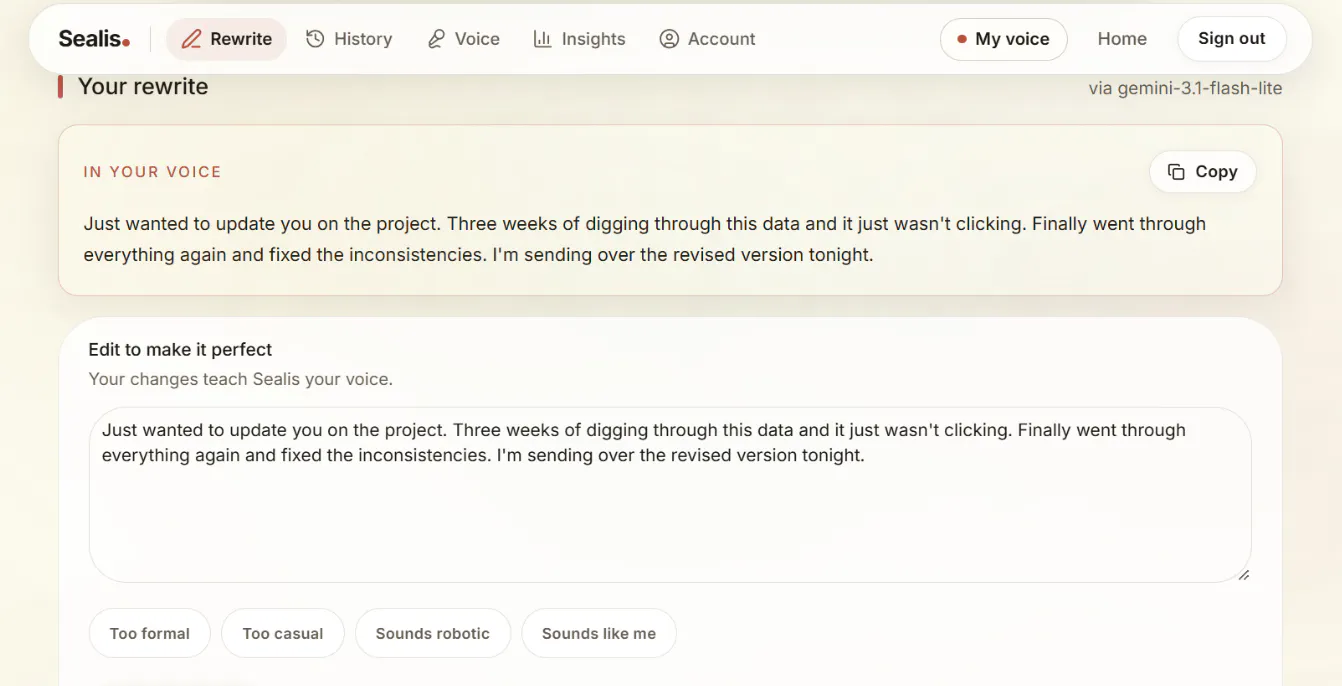Go to Home
The width and height of the screenshot is (1342, 686).
pyautogui.click(x=1122, y=39)
